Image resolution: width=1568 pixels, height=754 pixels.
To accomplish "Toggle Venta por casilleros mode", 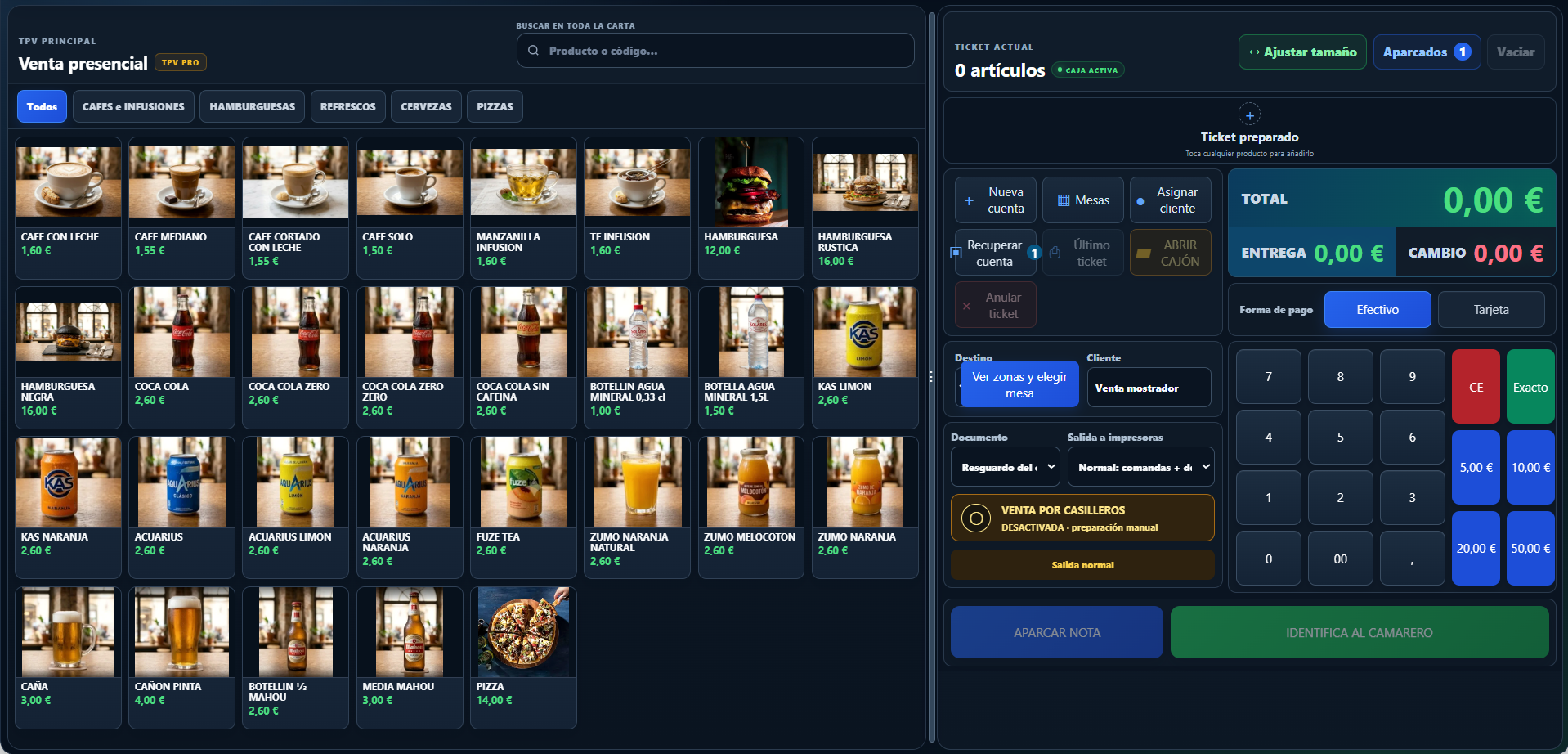I will click(x=1082, y=518).
